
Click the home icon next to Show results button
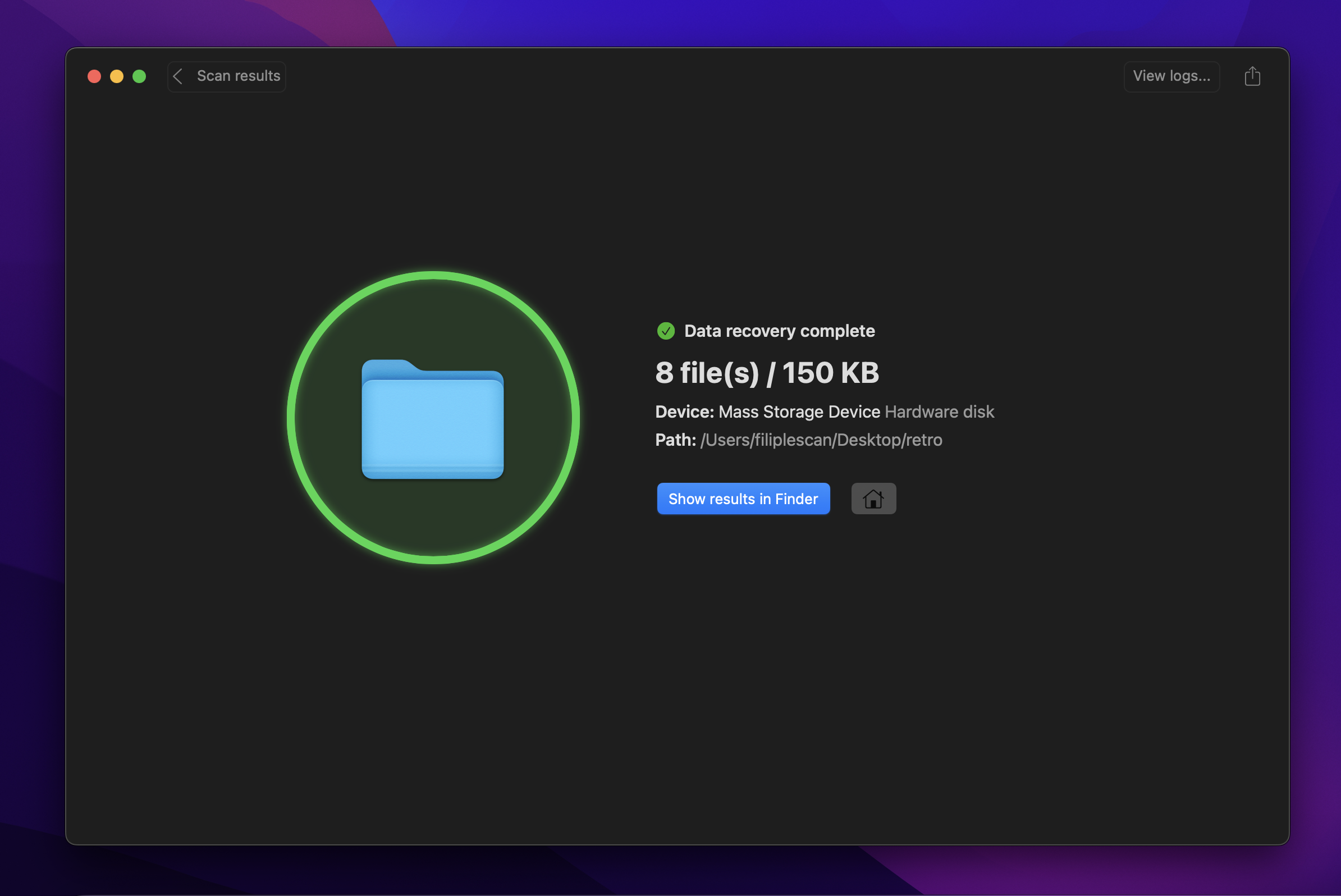tap(872, 498)
